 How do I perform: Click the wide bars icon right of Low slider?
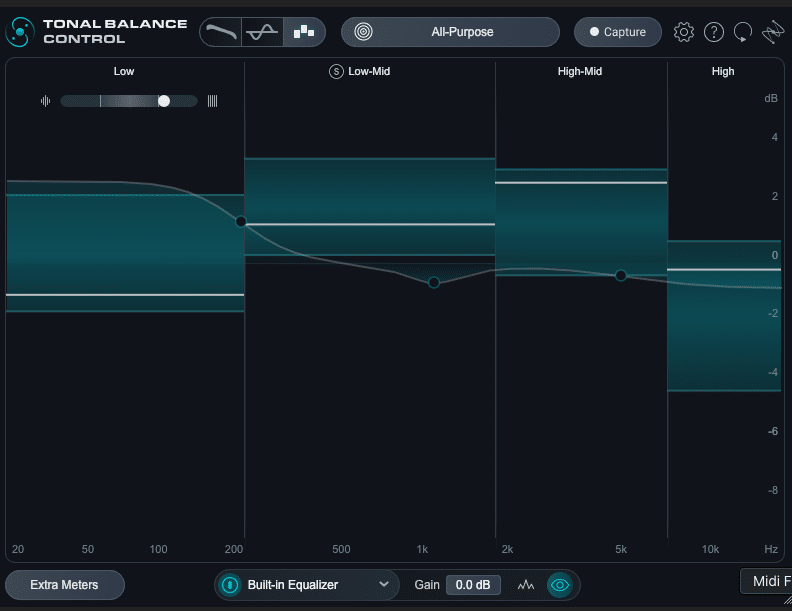(x=212, y=101)
